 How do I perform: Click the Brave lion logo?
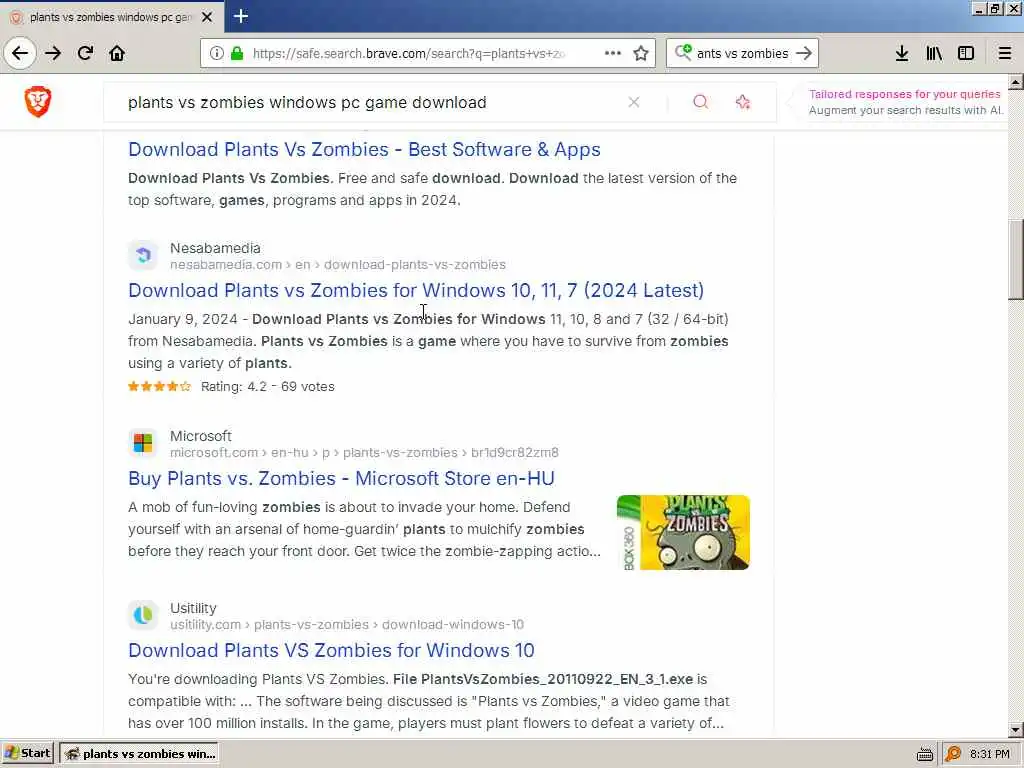[x=38, y=101]
